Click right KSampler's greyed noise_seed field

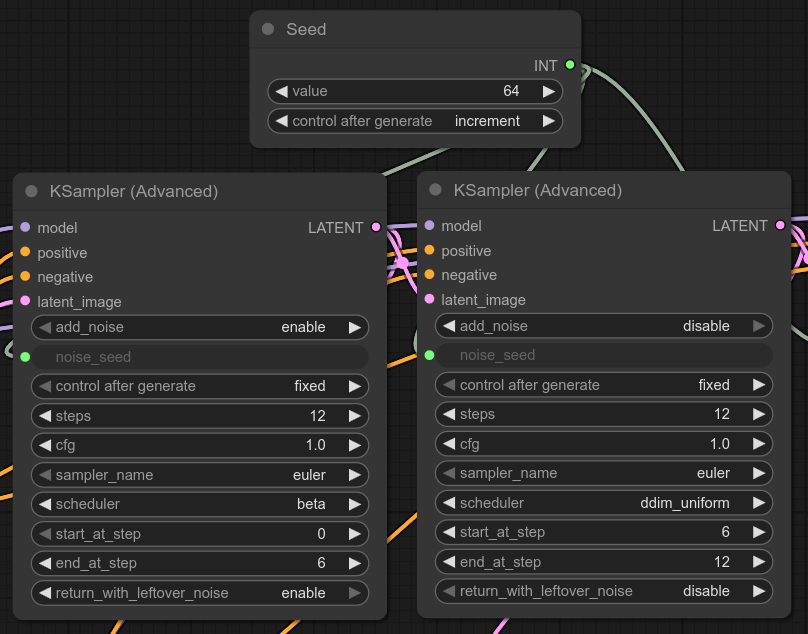[604, 355]
